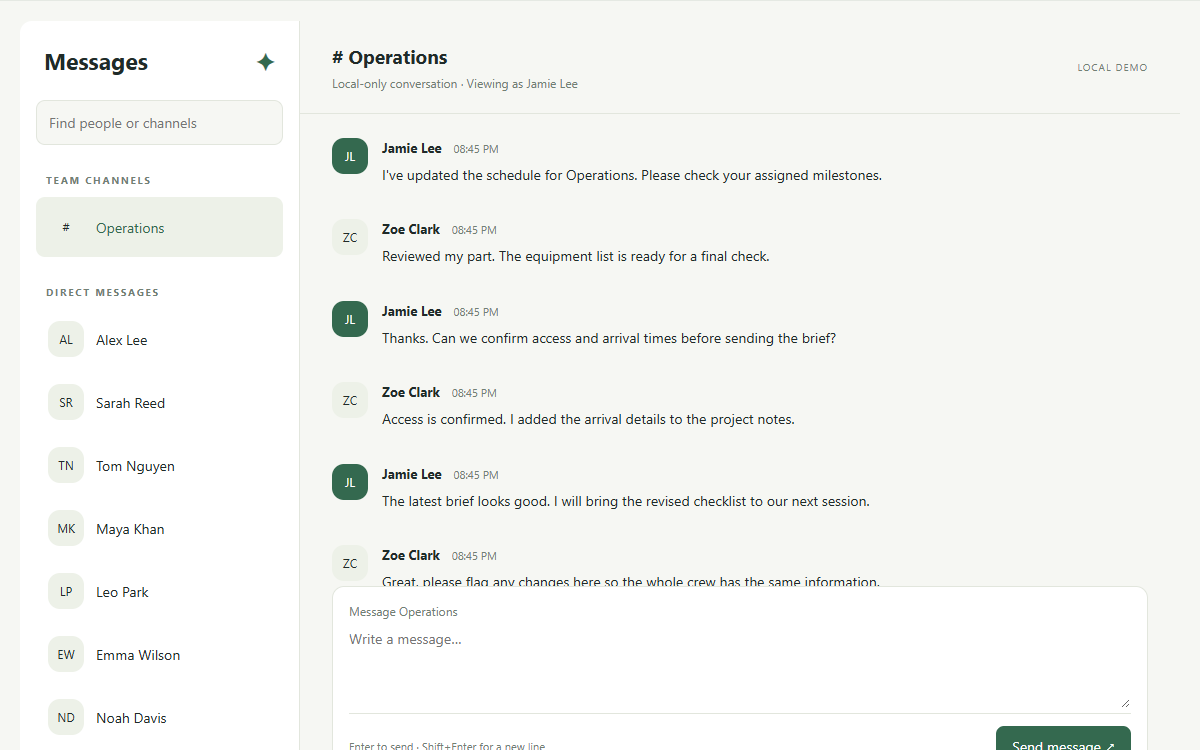Image resolution: width=1200 pixels, height=750 pixels.
Task: Select the LP avatar for Leo Park
Action: click(66, 591)
